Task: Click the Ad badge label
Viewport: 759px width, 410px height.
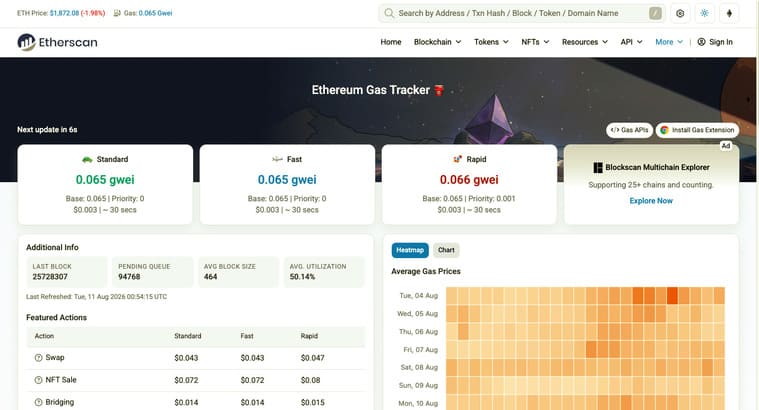Action: [726, 146]
